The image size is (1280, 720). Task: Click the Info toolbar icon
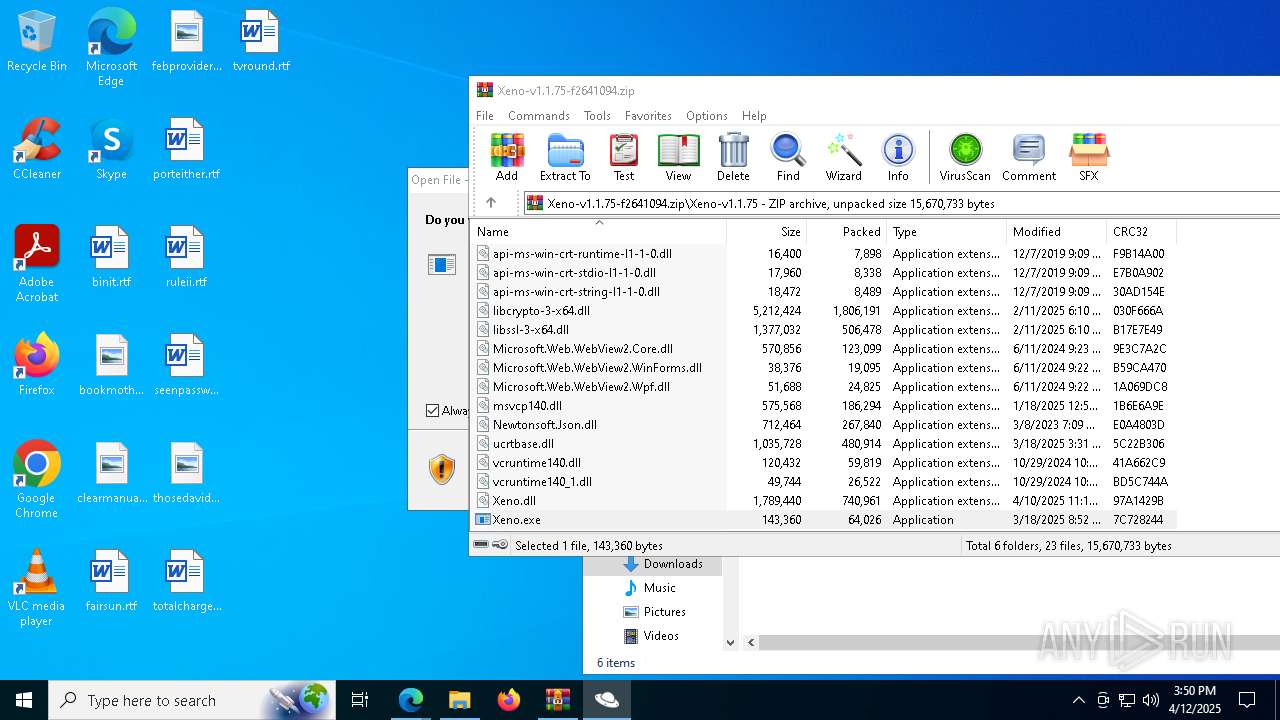pyautogui.click(x=898, y=158)
